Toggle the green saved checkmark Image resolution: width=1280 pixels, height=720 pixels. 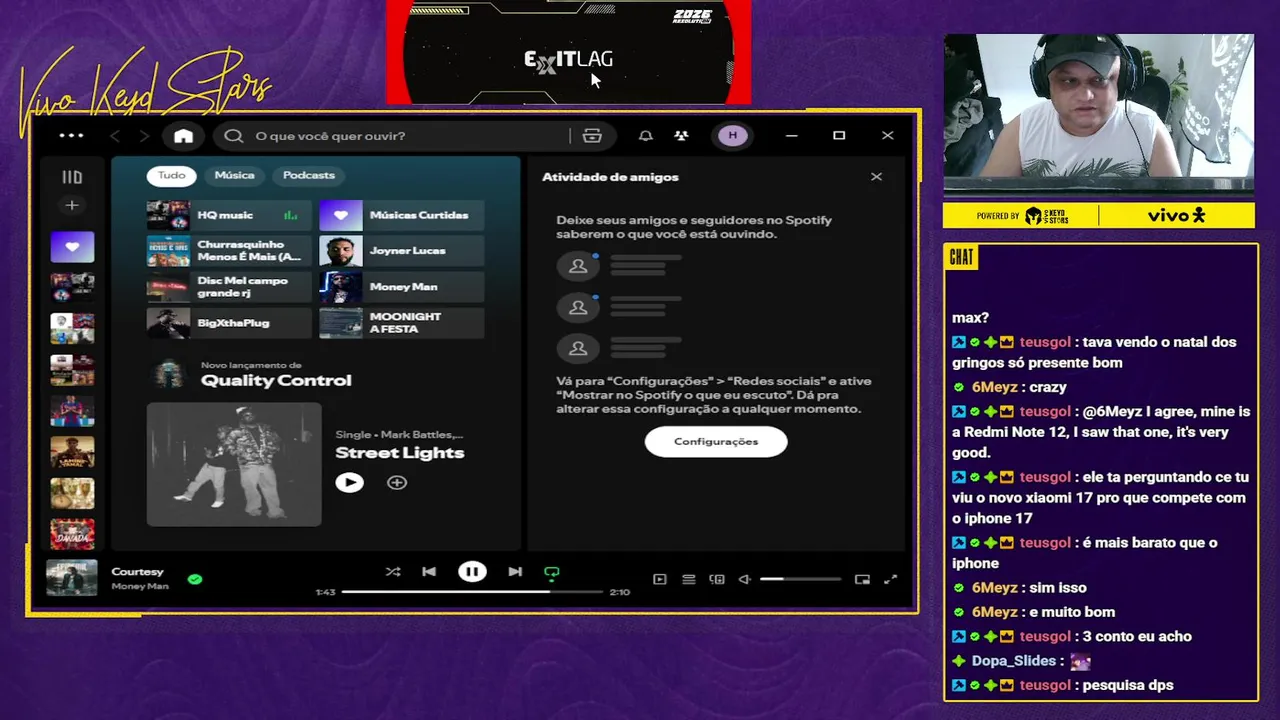click(195, 579)
